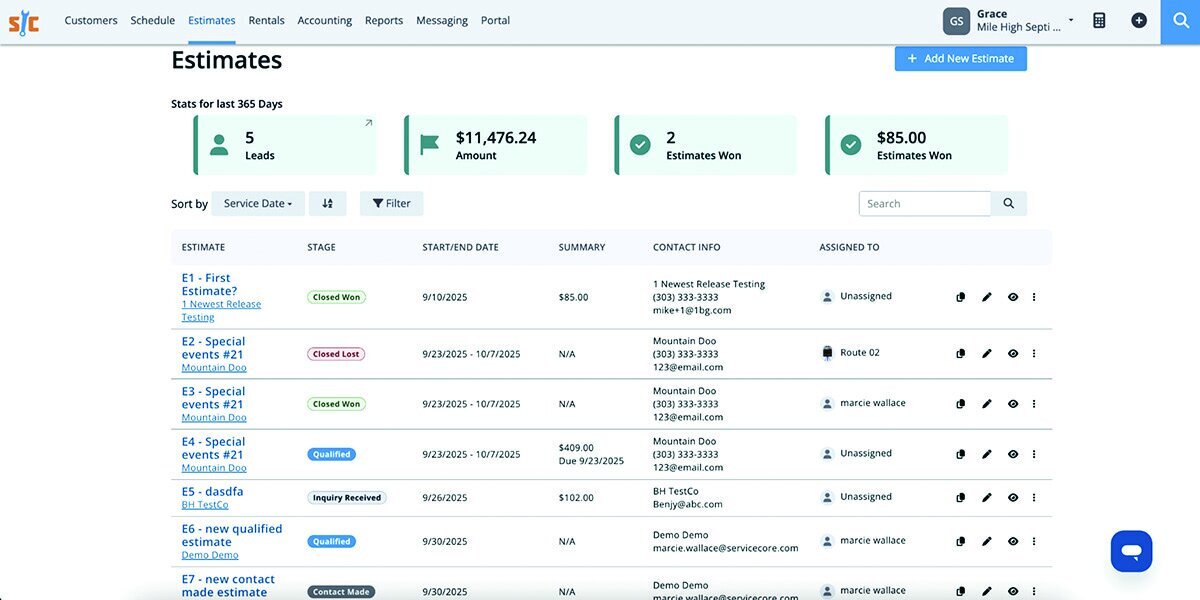Open the Accounting menu item
The width and height of the screenshot is (1200, 600).
coord(325,20)
